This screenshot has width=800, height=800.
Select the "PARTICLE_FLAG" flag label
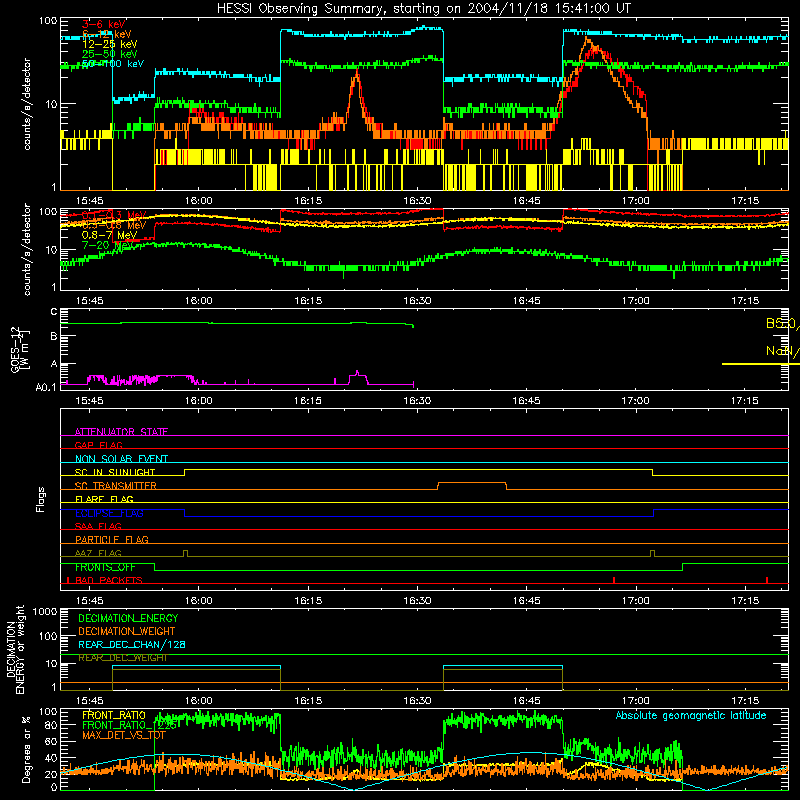[x=112, y=540]
